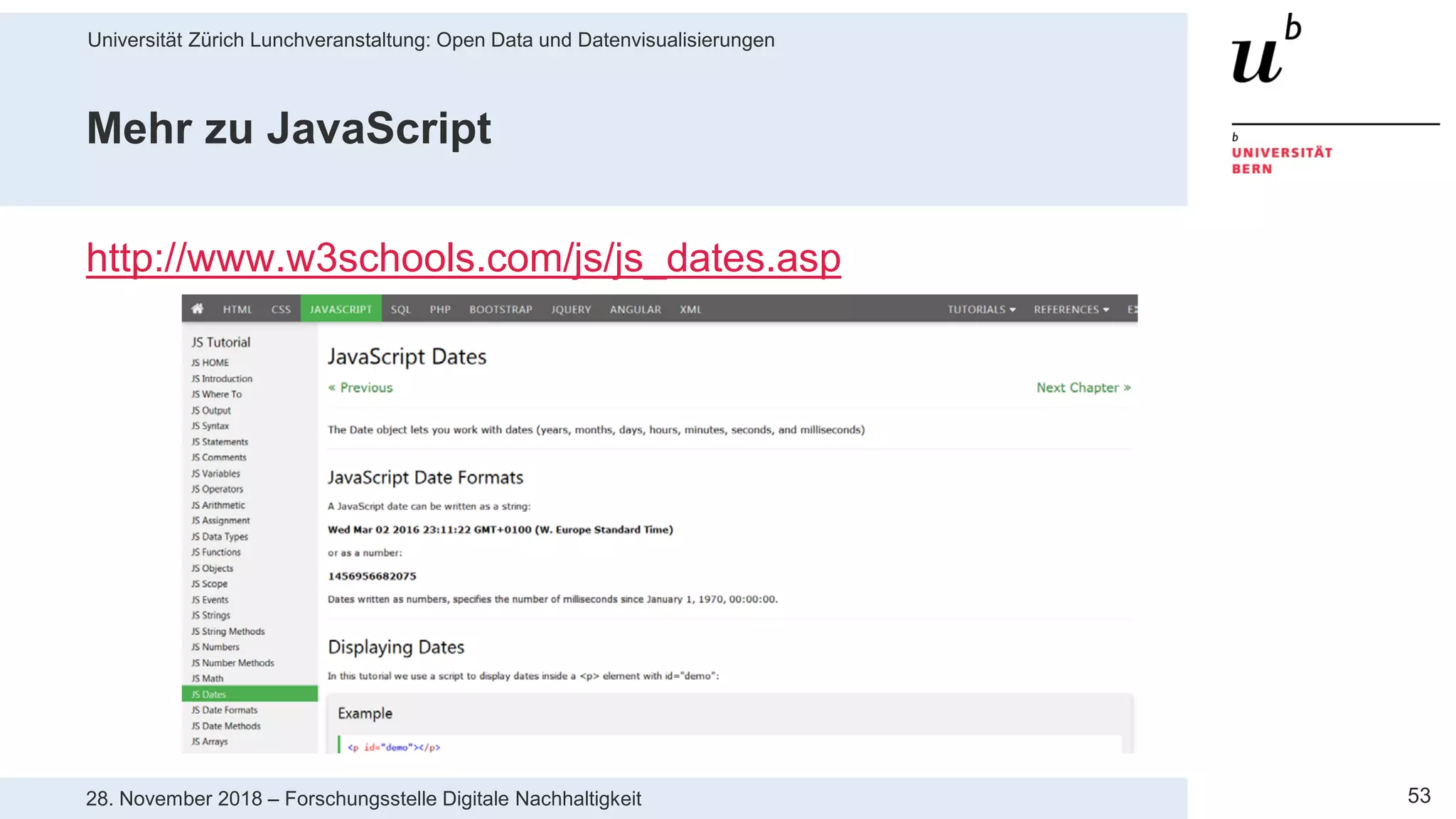
Task: Open JS Where To in the sidebar
Action: [216, 395]
